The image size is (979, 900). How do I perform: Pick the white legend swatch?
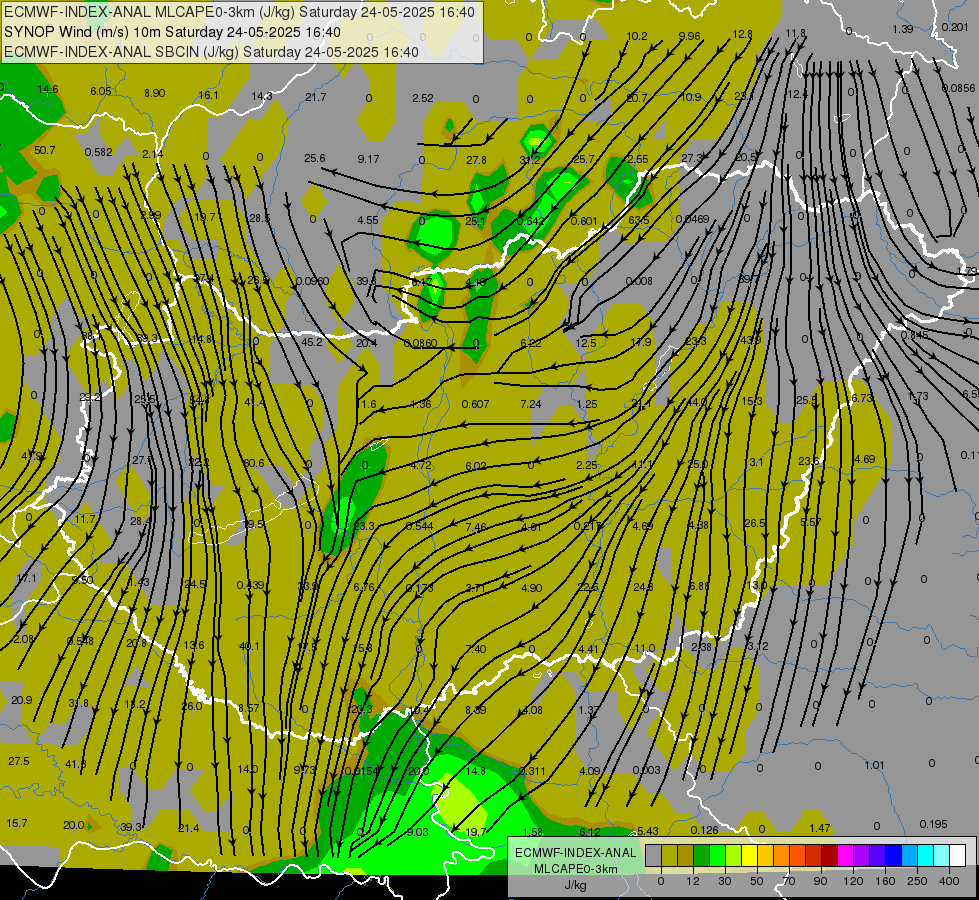click(x=957, y=856)
